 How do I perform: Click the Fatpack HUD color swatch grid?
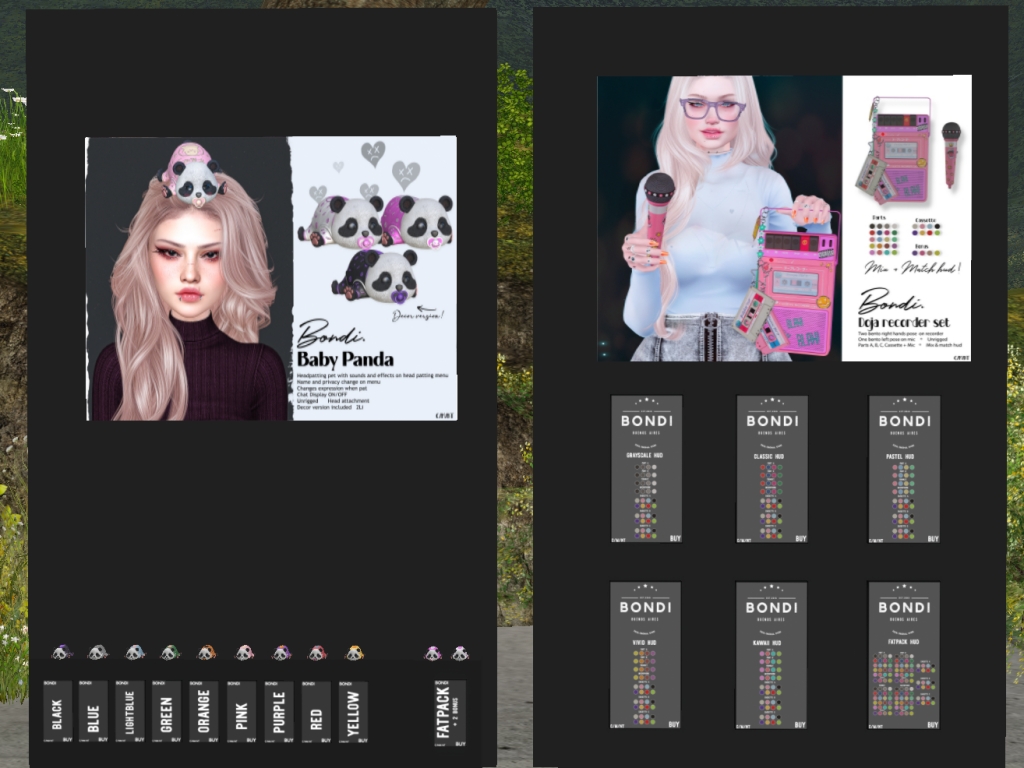click(x=904, y=683)
